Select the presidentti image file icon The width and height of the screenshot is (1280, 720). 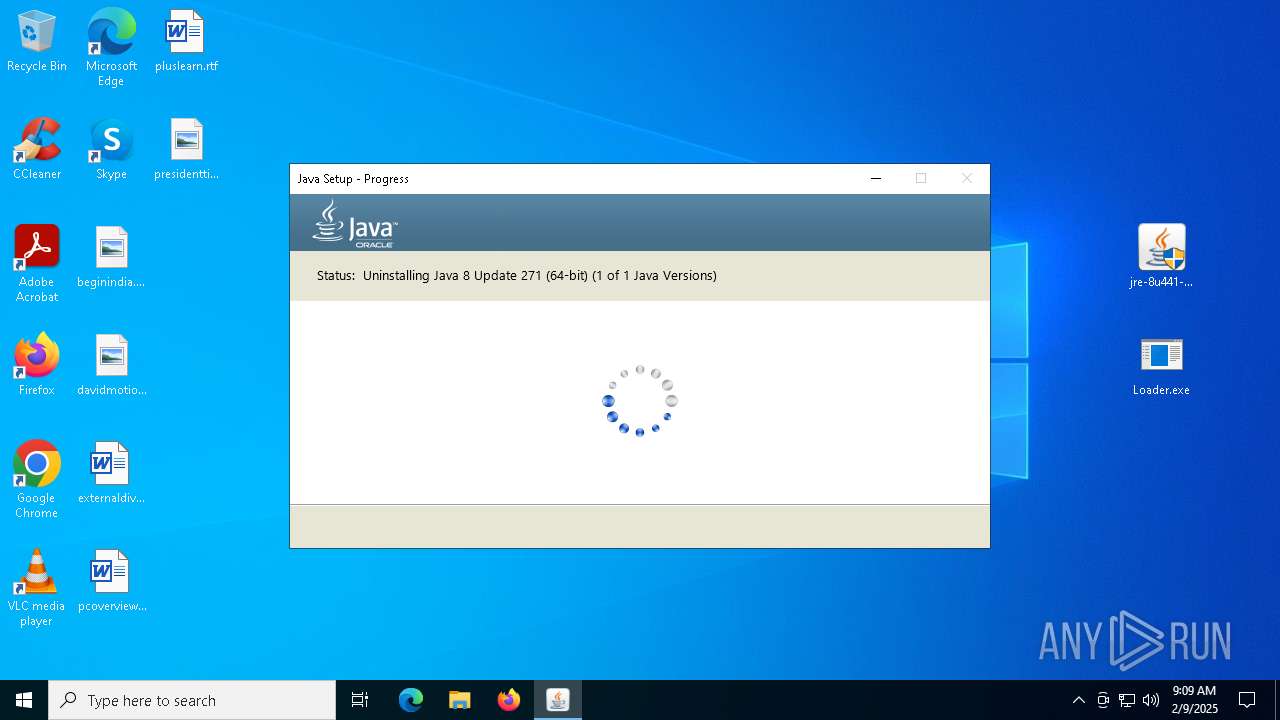(x=186, y=149)
